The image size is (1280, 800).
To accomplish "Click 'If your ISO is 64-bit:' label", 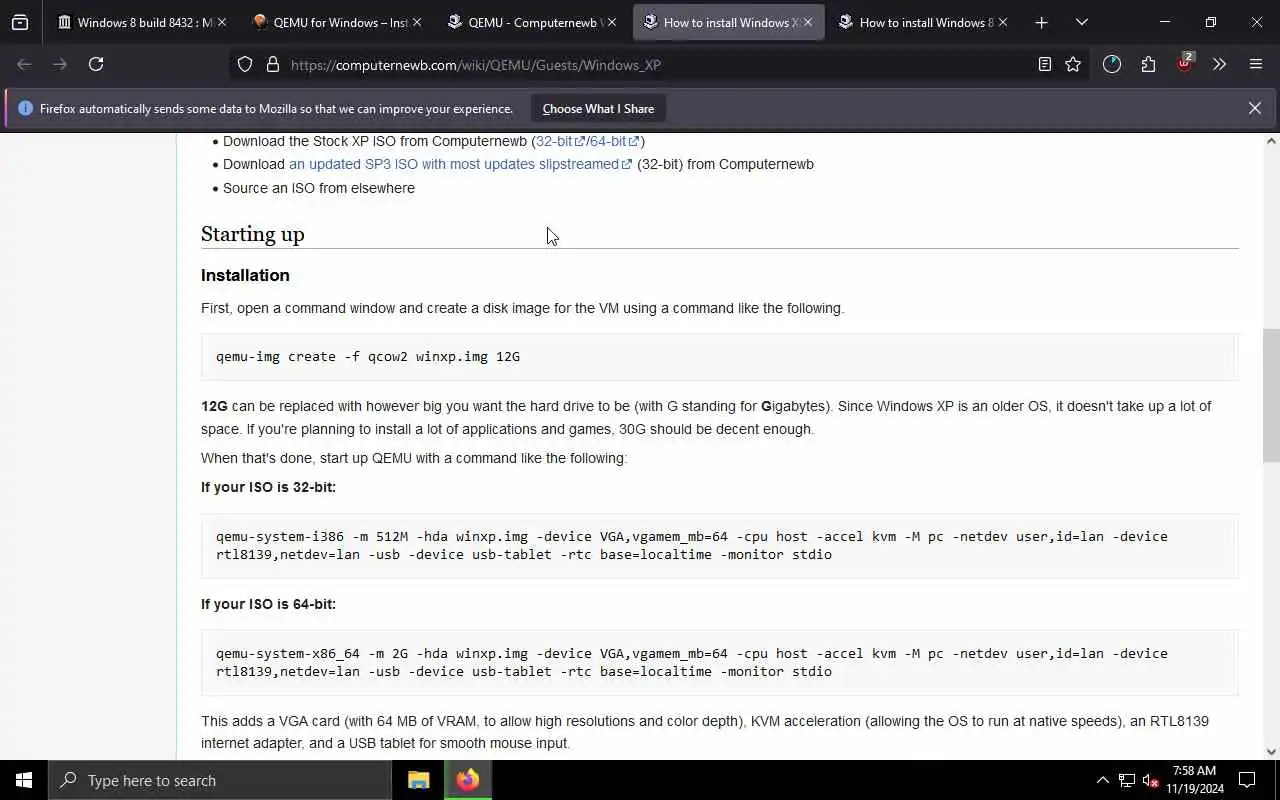I will (x=268, y=604).
